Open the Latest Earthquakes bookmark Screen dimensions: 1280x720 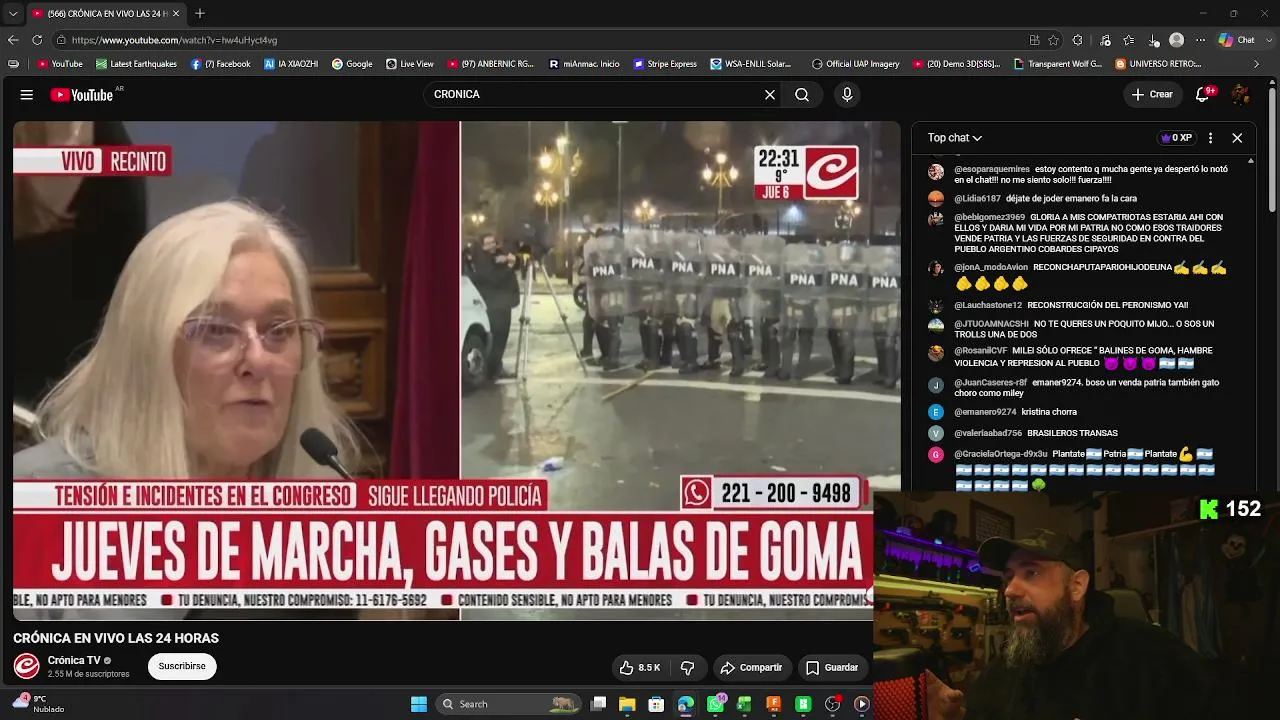(x=137, y=64)
